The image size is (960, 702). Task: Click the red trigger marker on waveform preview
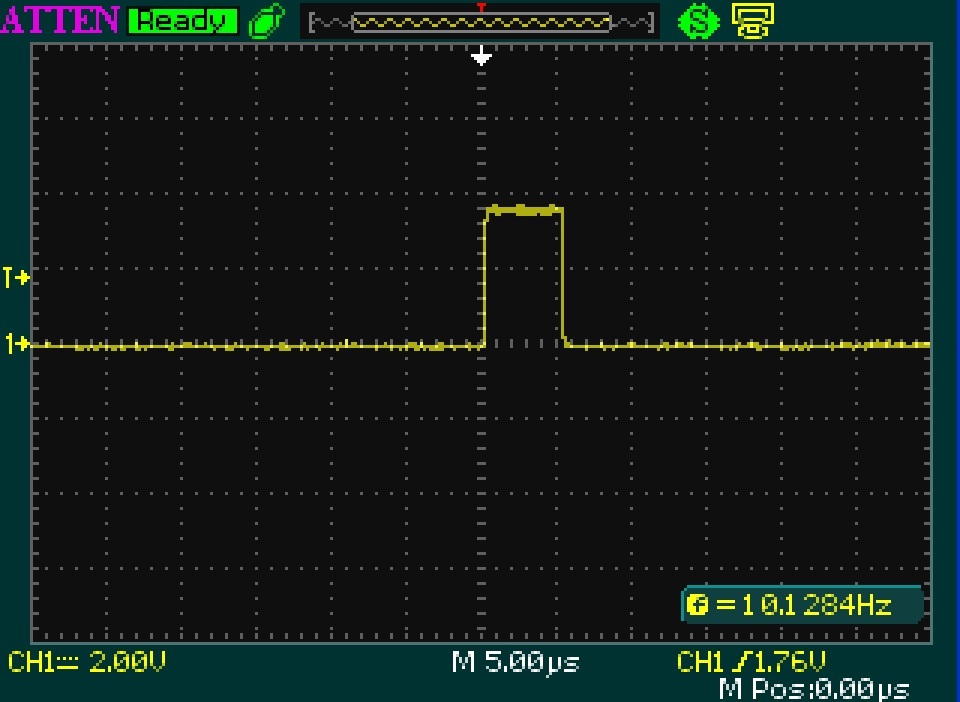[481, 9]
